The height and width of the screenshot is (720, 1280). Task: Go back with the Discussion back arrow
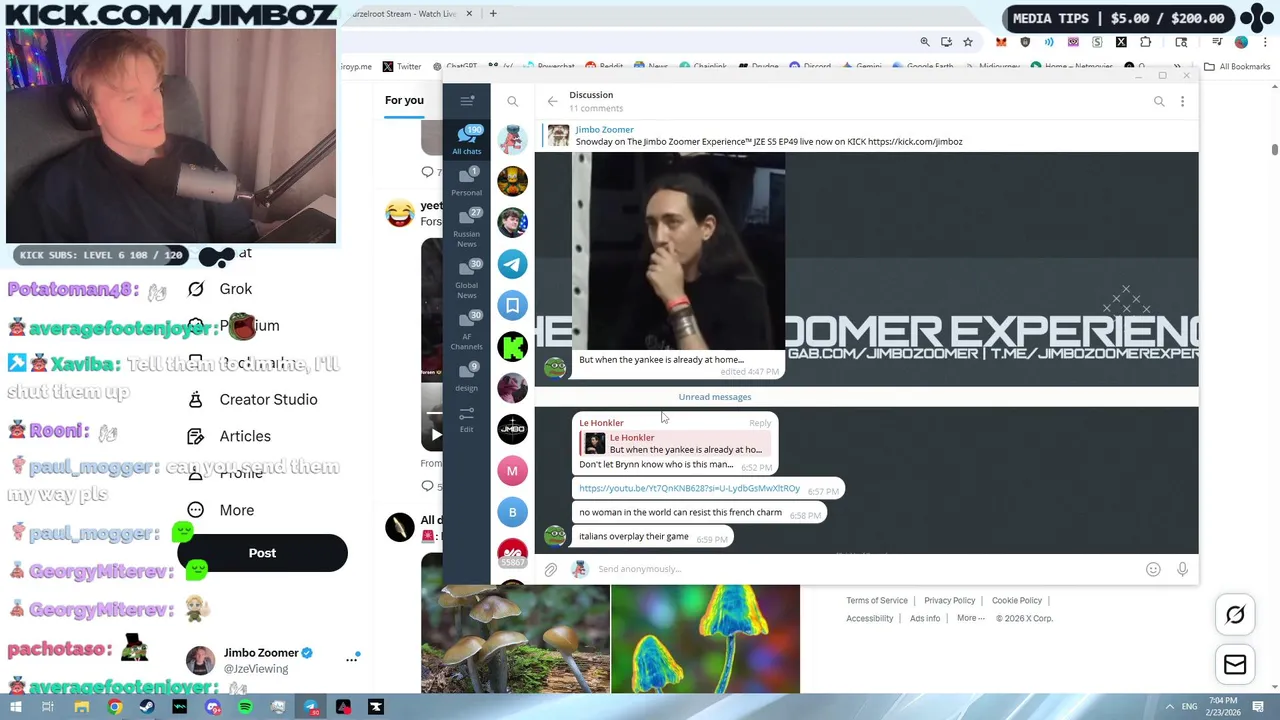point(552,101)
